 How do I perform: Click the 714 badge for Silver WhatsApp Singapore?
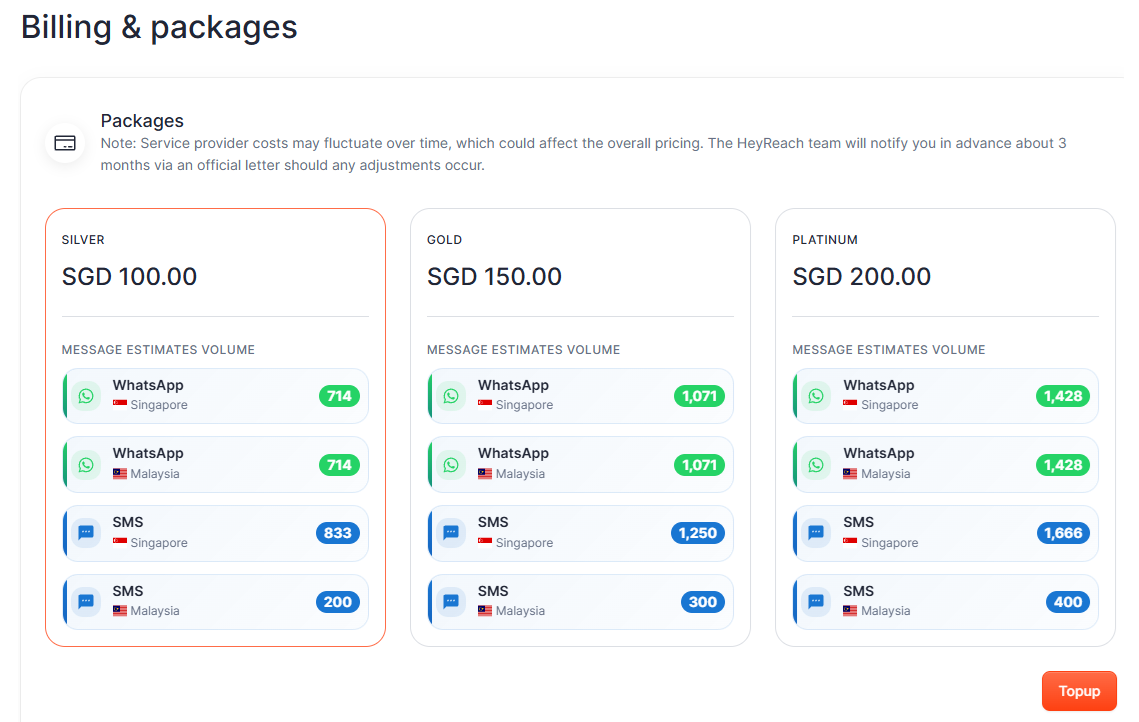(x=339, y=396)
